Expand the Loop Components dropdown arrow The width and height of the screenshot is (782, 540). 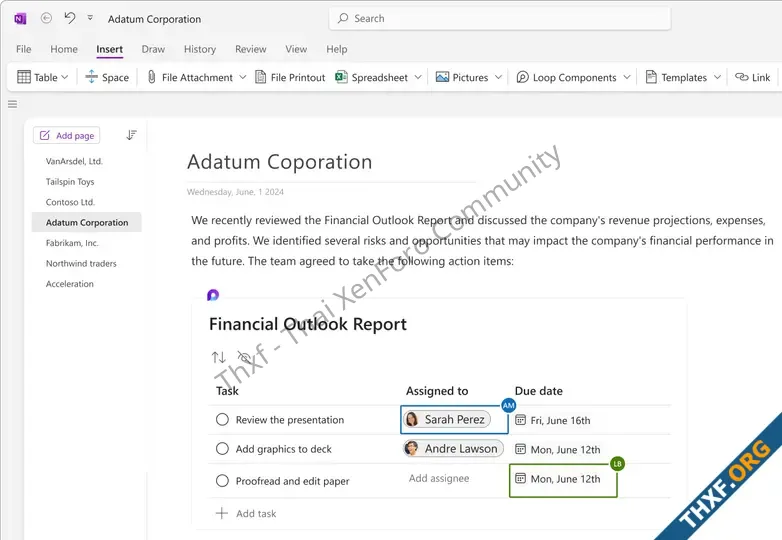tap(627, 77)
